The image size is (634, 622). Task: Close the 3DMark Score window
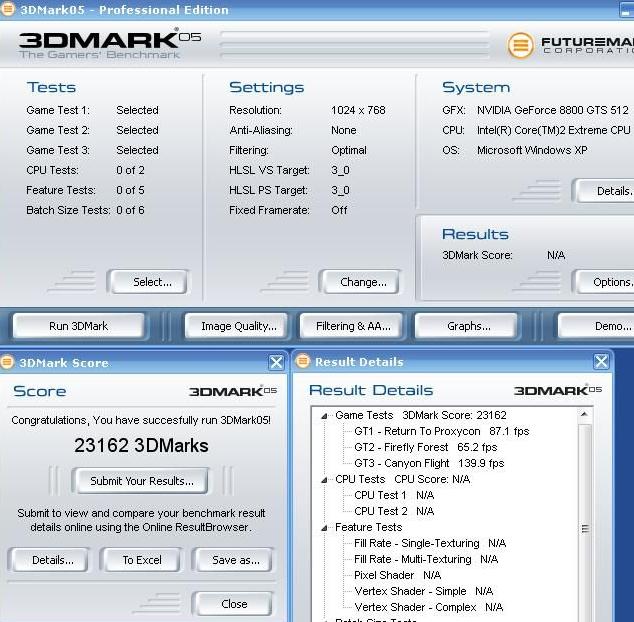(x=277, y=362)
